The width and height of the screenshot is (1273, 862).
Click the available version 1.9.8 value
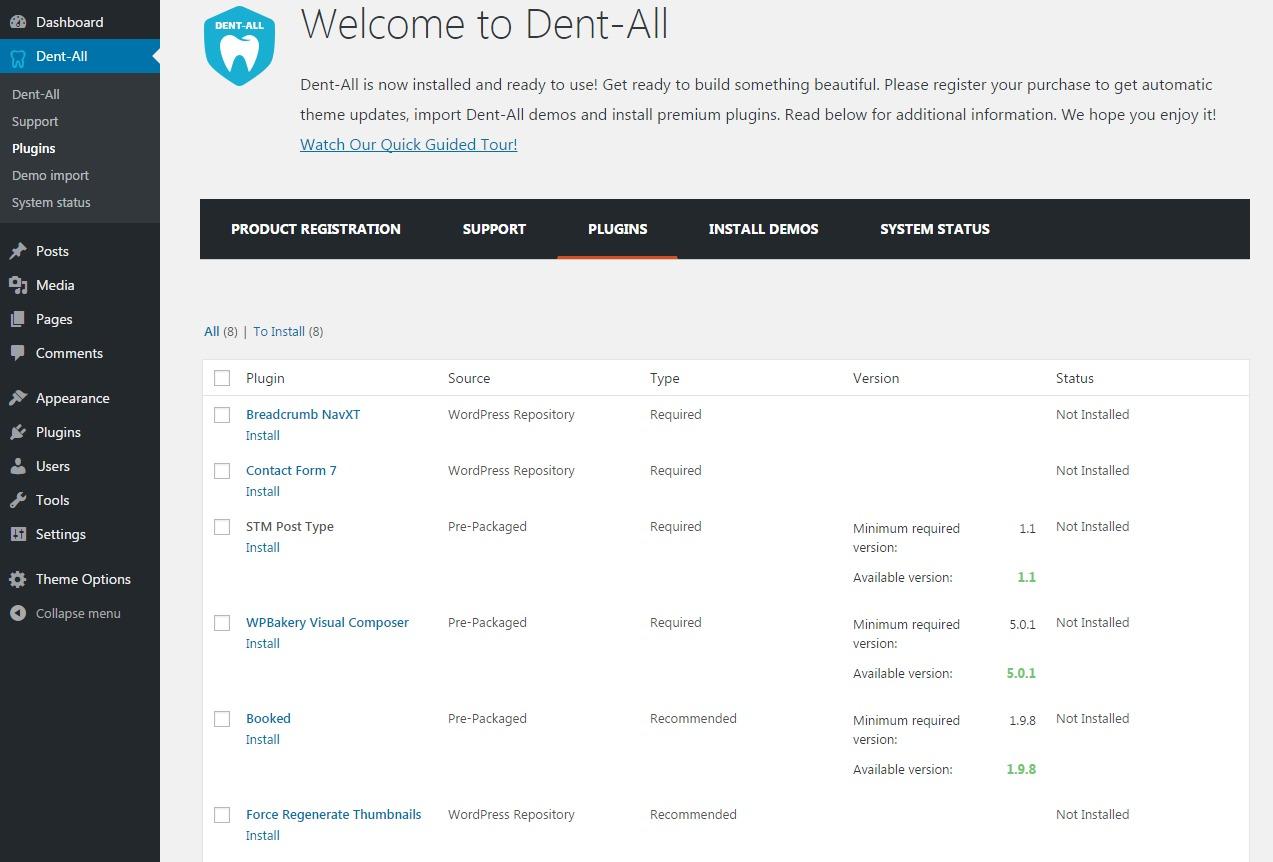[1021, 769]
